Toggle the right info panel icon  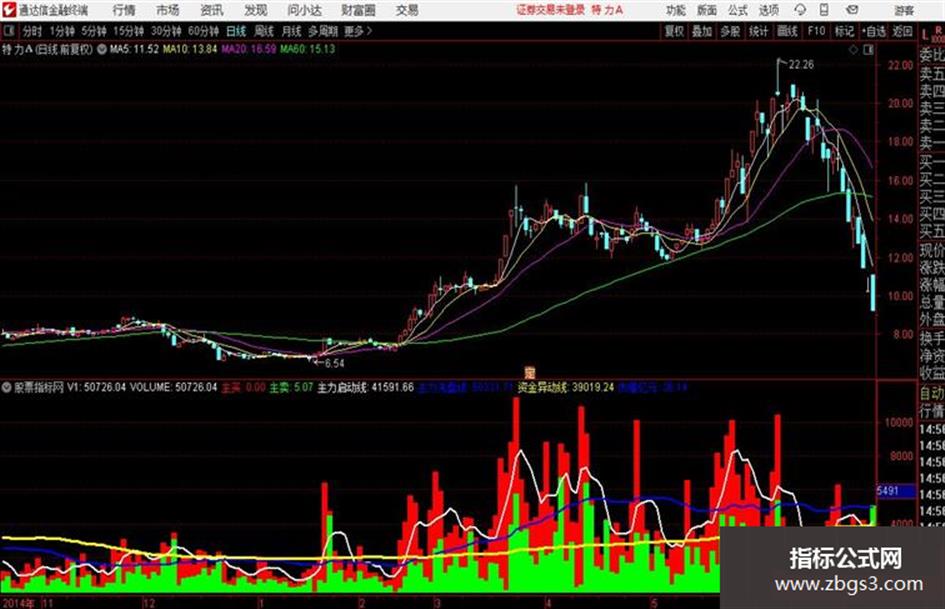868,50
